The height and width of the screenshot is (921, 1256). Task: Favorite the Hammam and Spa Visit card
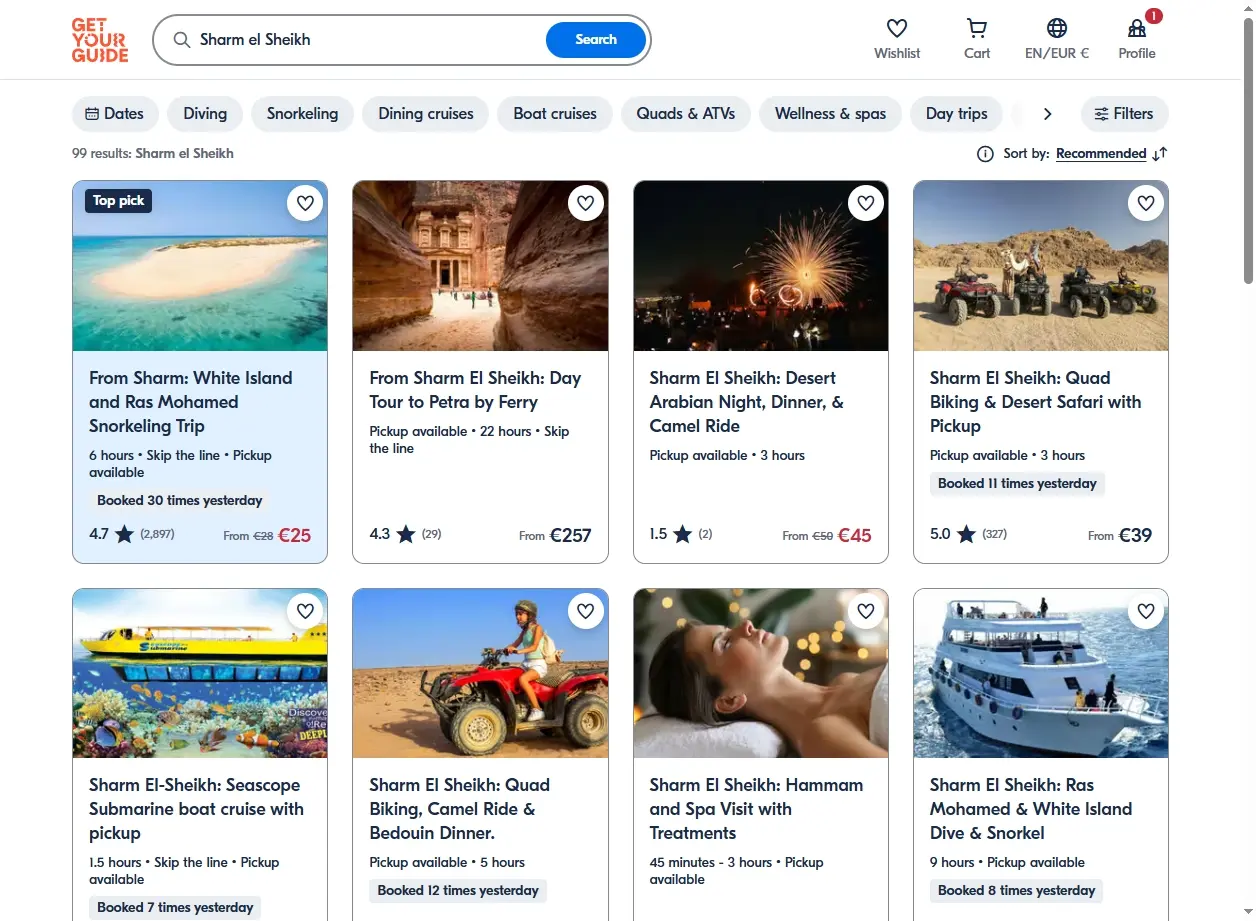pos(866,610)
